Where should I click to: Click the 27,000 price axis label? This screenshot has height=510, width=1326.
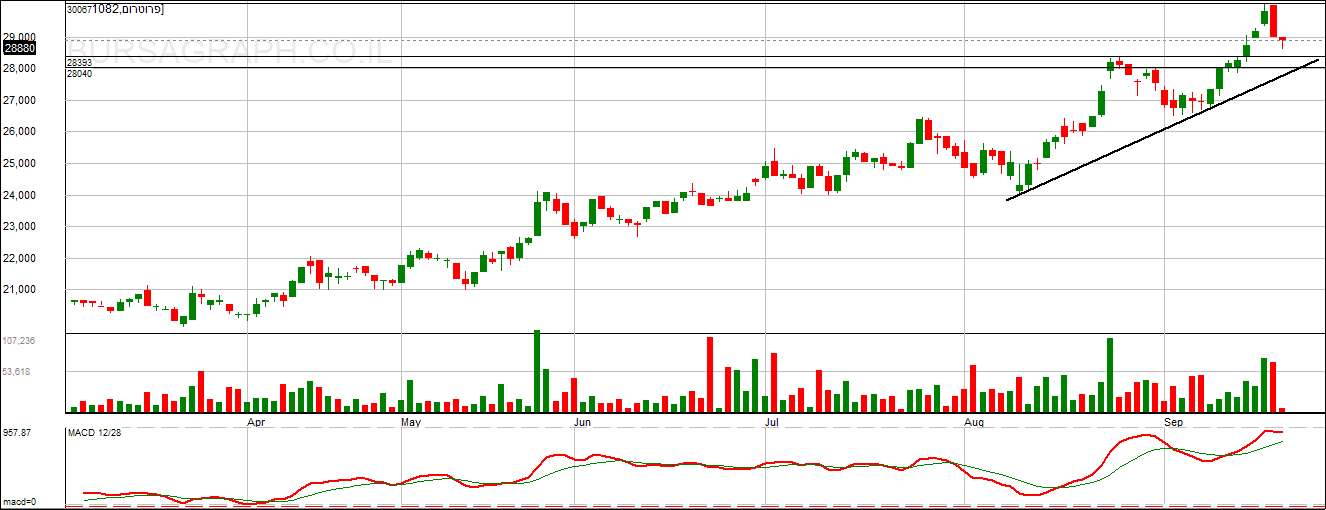(x=19, y=100)
